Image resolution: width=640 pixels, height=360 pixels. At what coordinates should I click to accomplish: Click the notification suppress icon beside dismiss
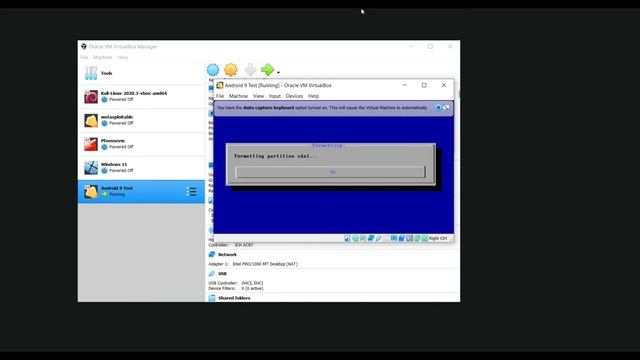pyautogui.click(x=446, y=108)
